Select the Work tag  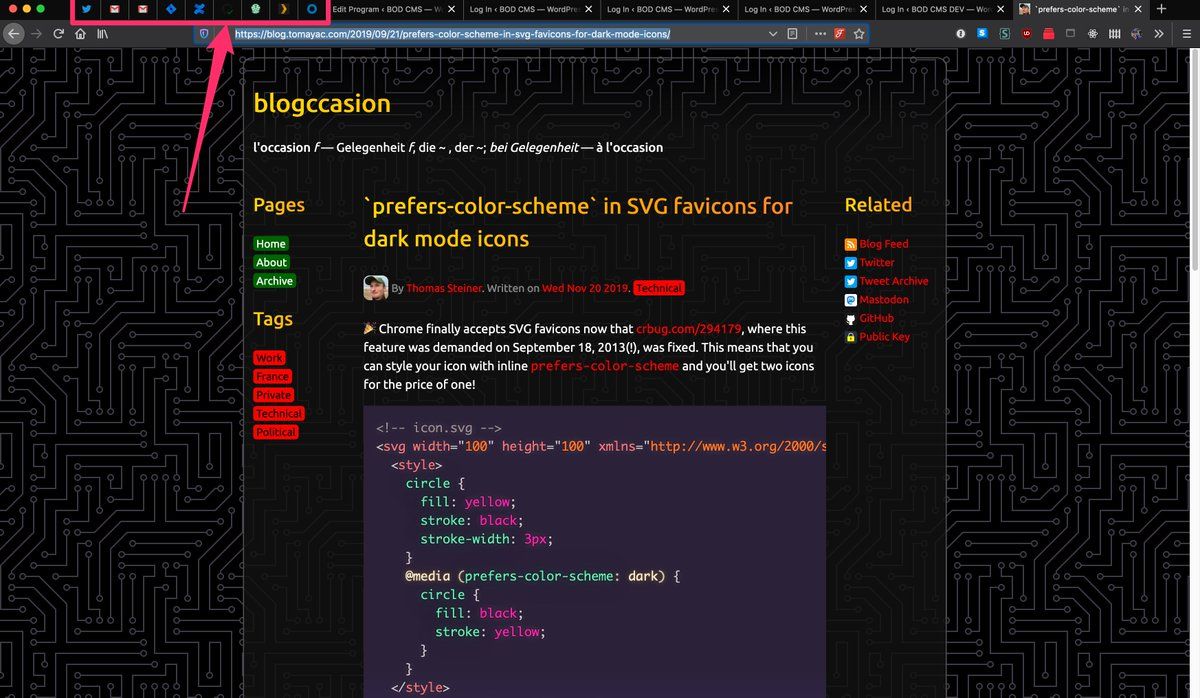click(269, 358)
